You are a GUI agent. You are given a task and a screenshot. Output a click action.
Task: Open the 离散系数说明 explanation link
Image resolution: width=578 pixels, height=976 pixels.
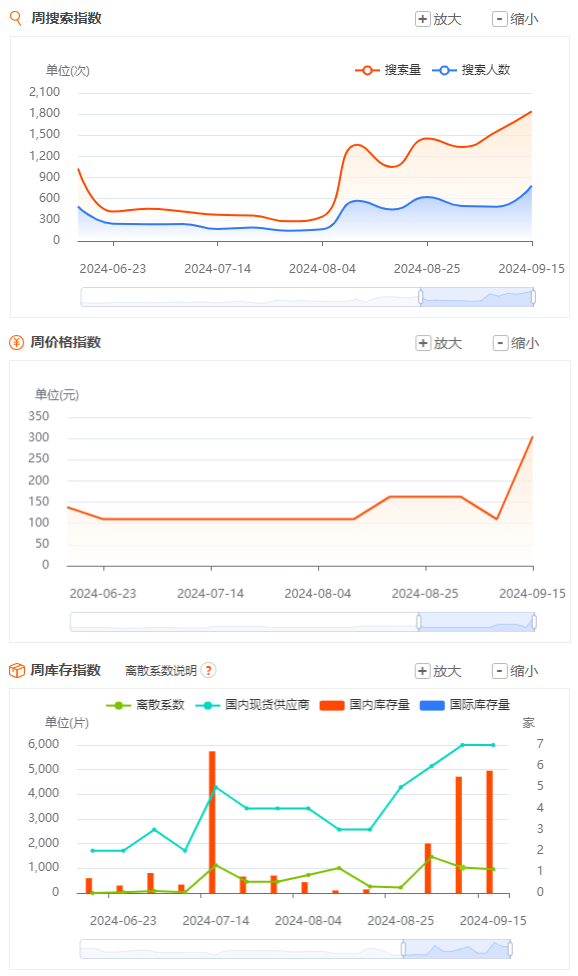click(161, 670)
